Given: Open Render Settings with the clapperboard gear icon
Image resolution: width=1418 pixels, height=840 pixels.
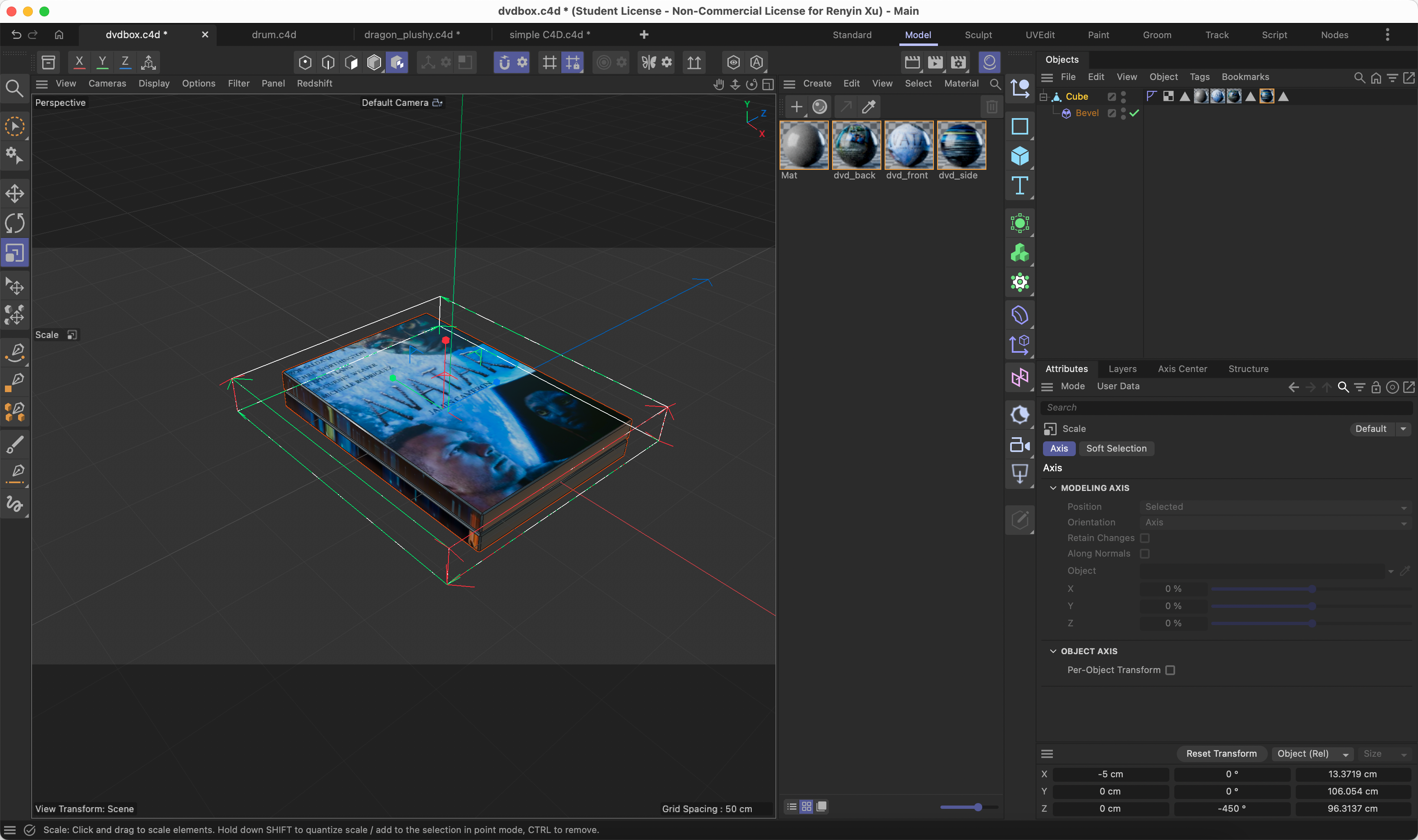Looking at the screenshot, I should pos(957,62).
